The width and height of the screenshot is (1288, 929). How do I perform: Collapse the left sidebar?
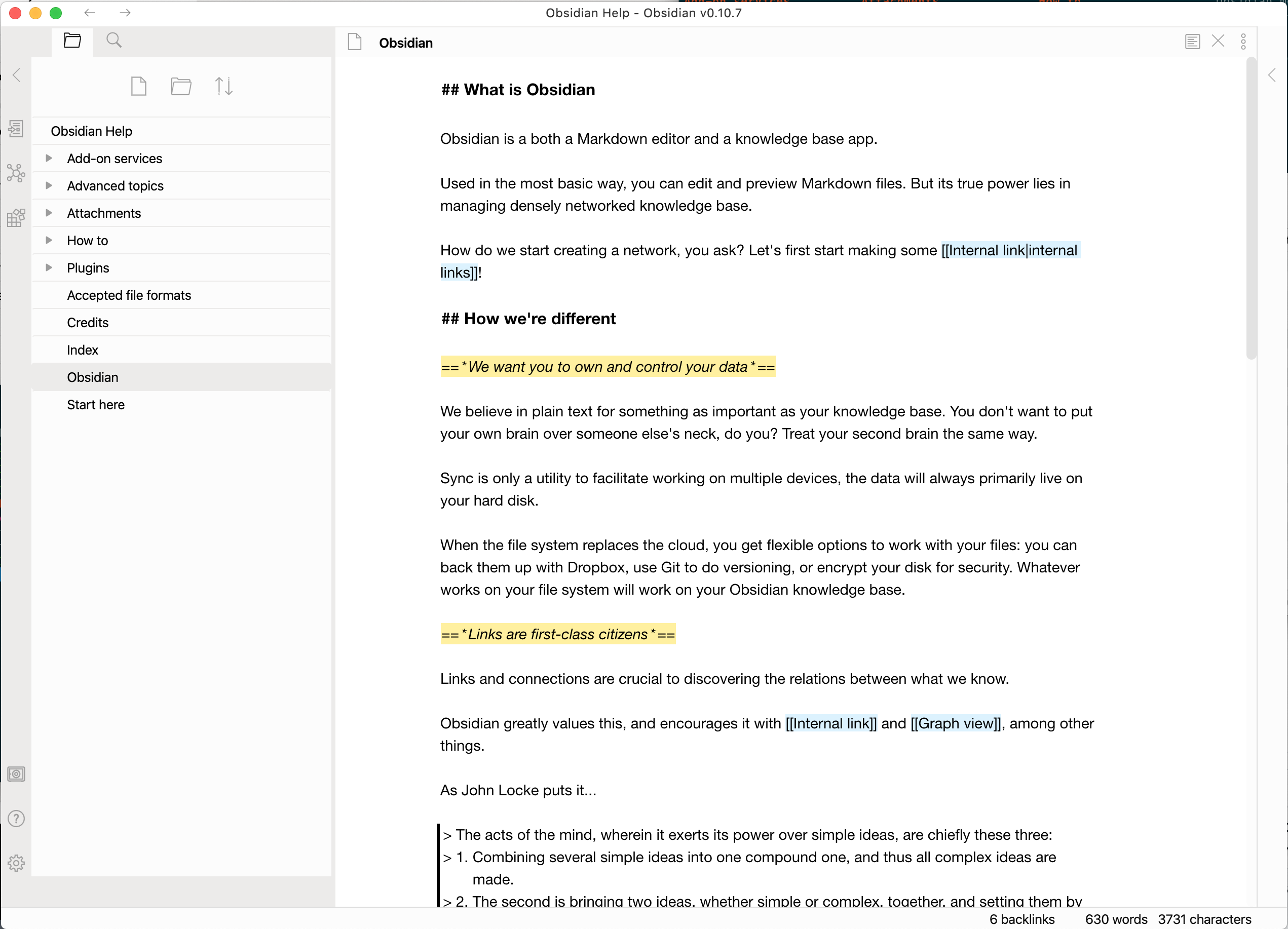[x=17, y=75]
